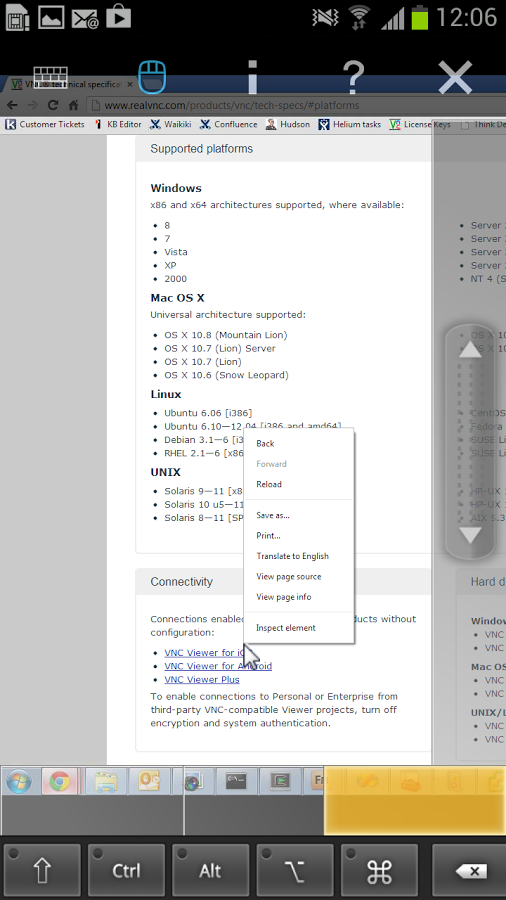Screen dimensions: 506x900
Task: Open the License Keys bookmark
Action: coord(420,124)
